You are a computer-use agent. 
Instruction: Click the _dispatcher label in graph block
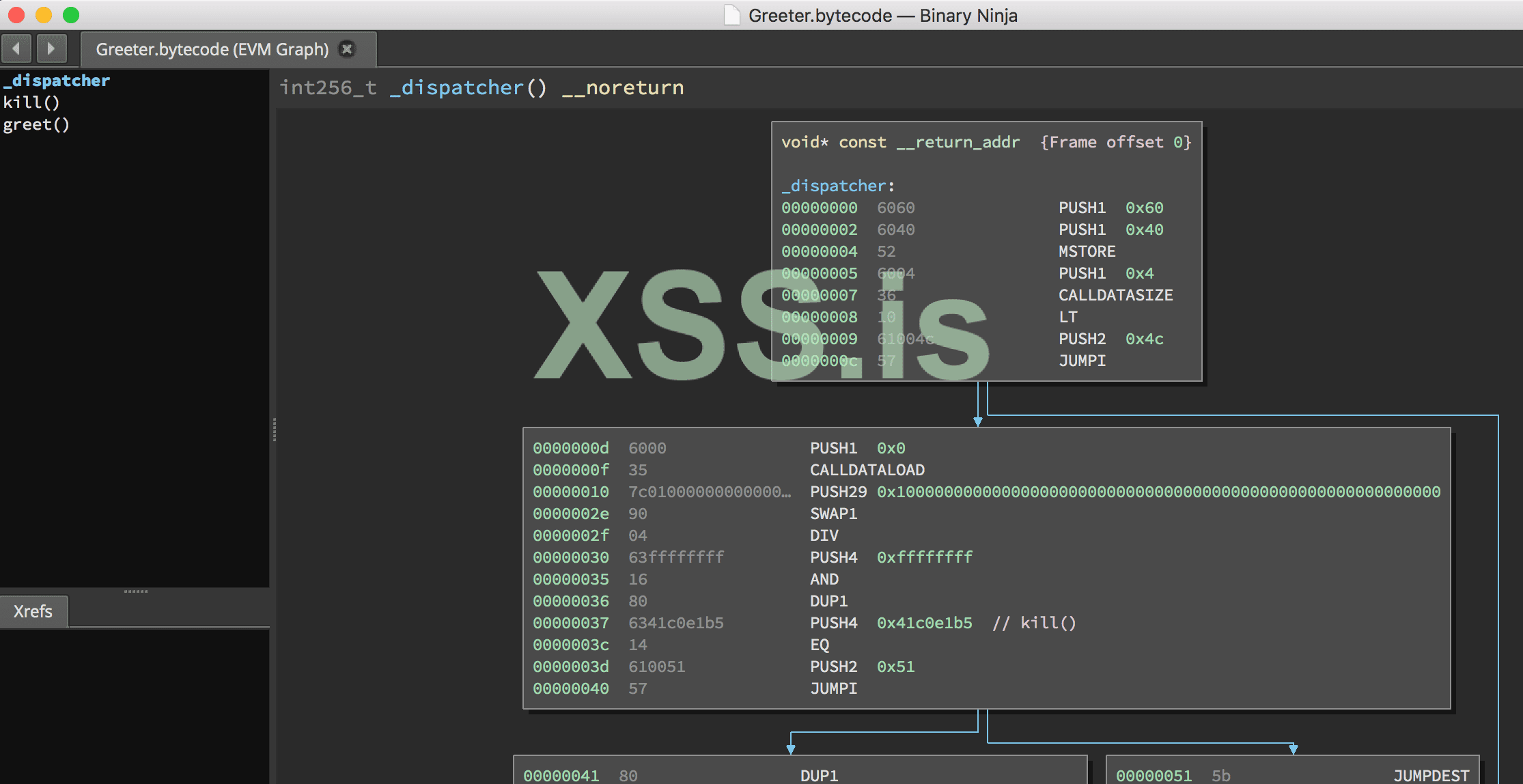[x=833, y=186]
